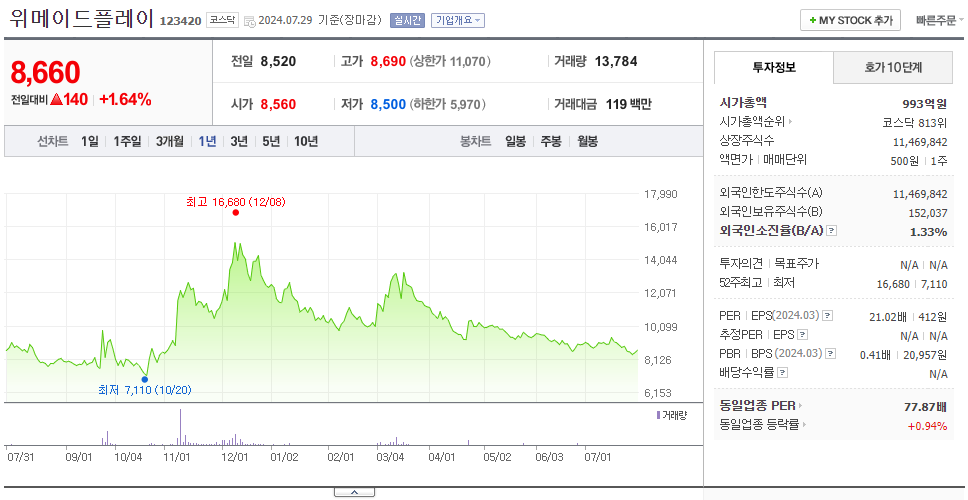Open the 빠른주문 dropdown
Image resolution: width=968 pixels, height=500 pixels.
point(940,20)
